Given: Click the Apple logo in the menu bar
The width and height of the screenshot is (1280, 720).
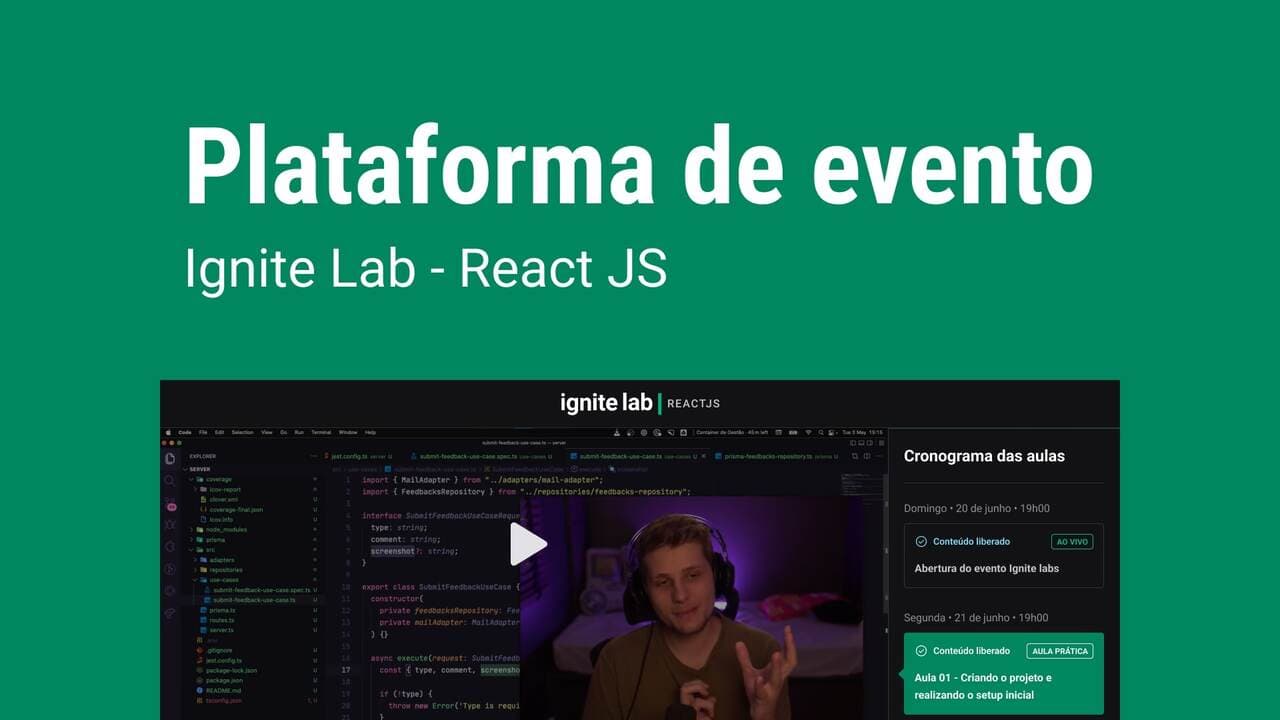Looking at the screenshot, I should [x=168, y=432].
